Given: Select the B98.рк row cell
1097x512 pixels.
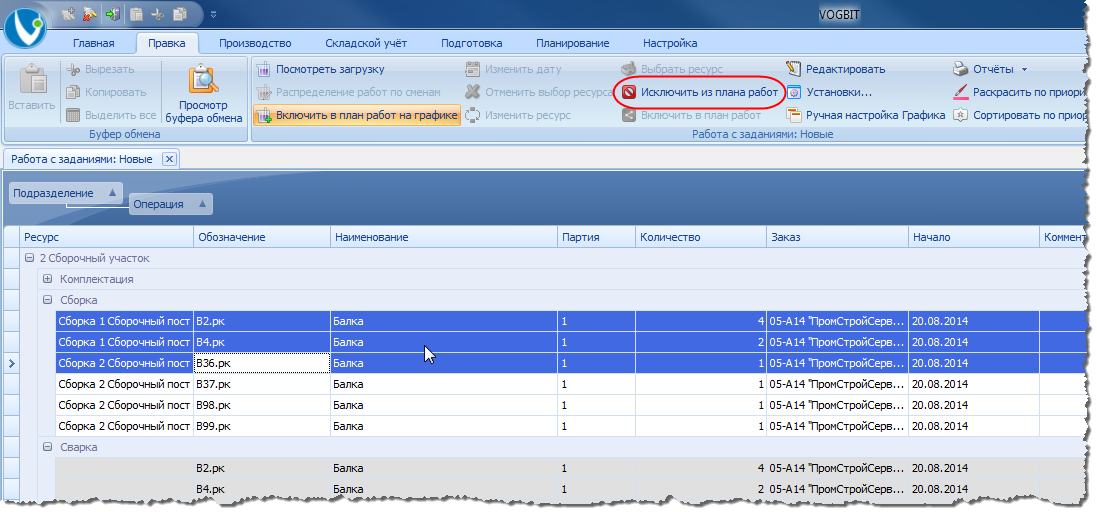Looking at the screenshot, I should [262, 405].
